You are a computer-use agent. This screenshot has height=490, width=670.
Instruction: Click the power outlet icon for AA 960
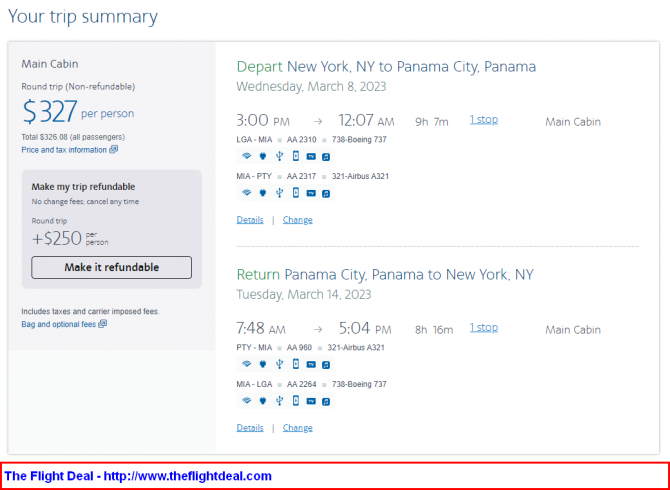[263, 364]
